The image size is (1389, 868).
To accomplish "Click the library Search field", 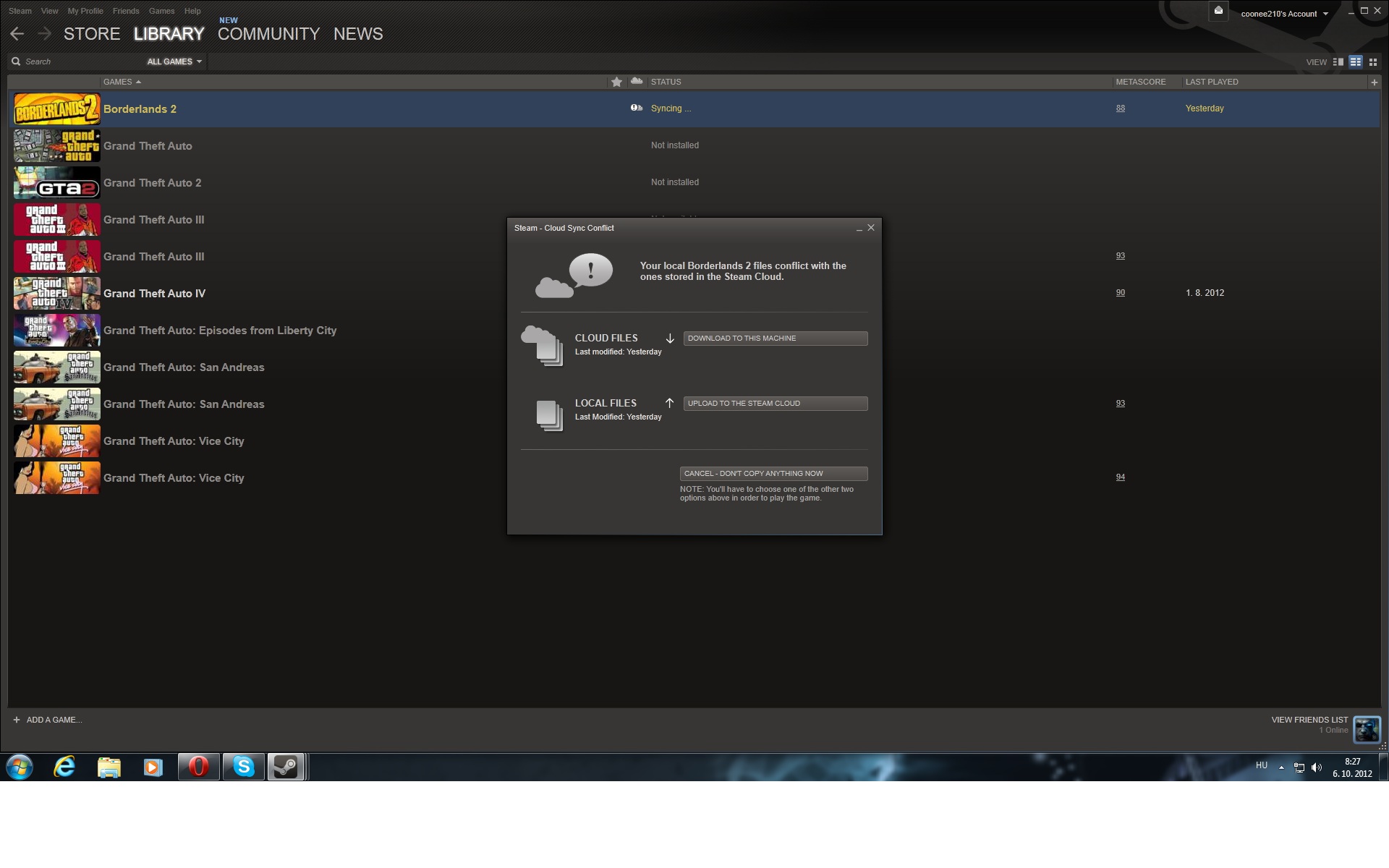I will [x=80, y=61].
